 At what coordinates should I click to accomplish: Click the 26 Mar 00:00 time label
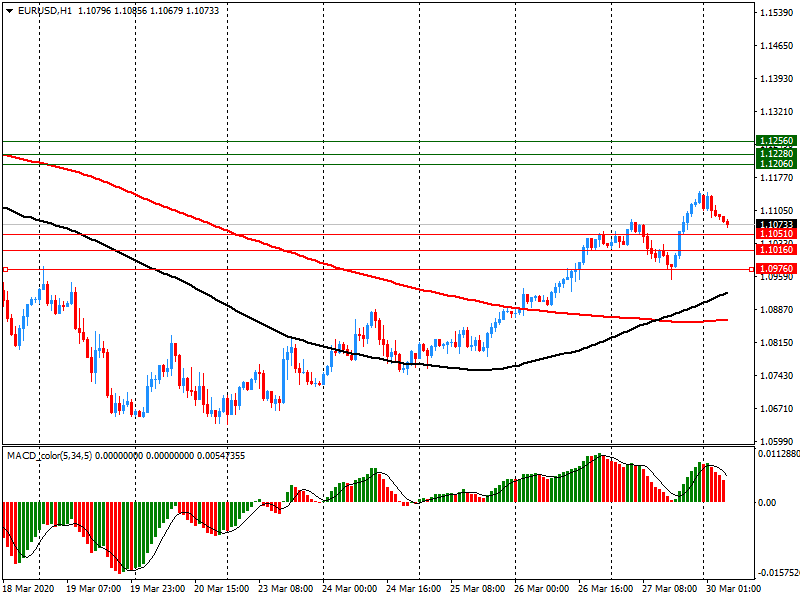541,589
